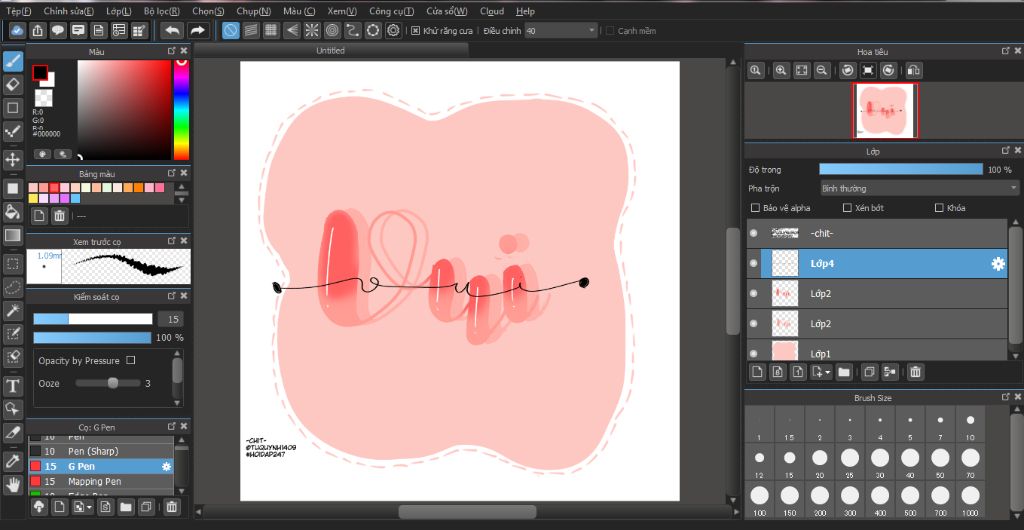Select the Pen (Sharp) brush

(101, 452)
